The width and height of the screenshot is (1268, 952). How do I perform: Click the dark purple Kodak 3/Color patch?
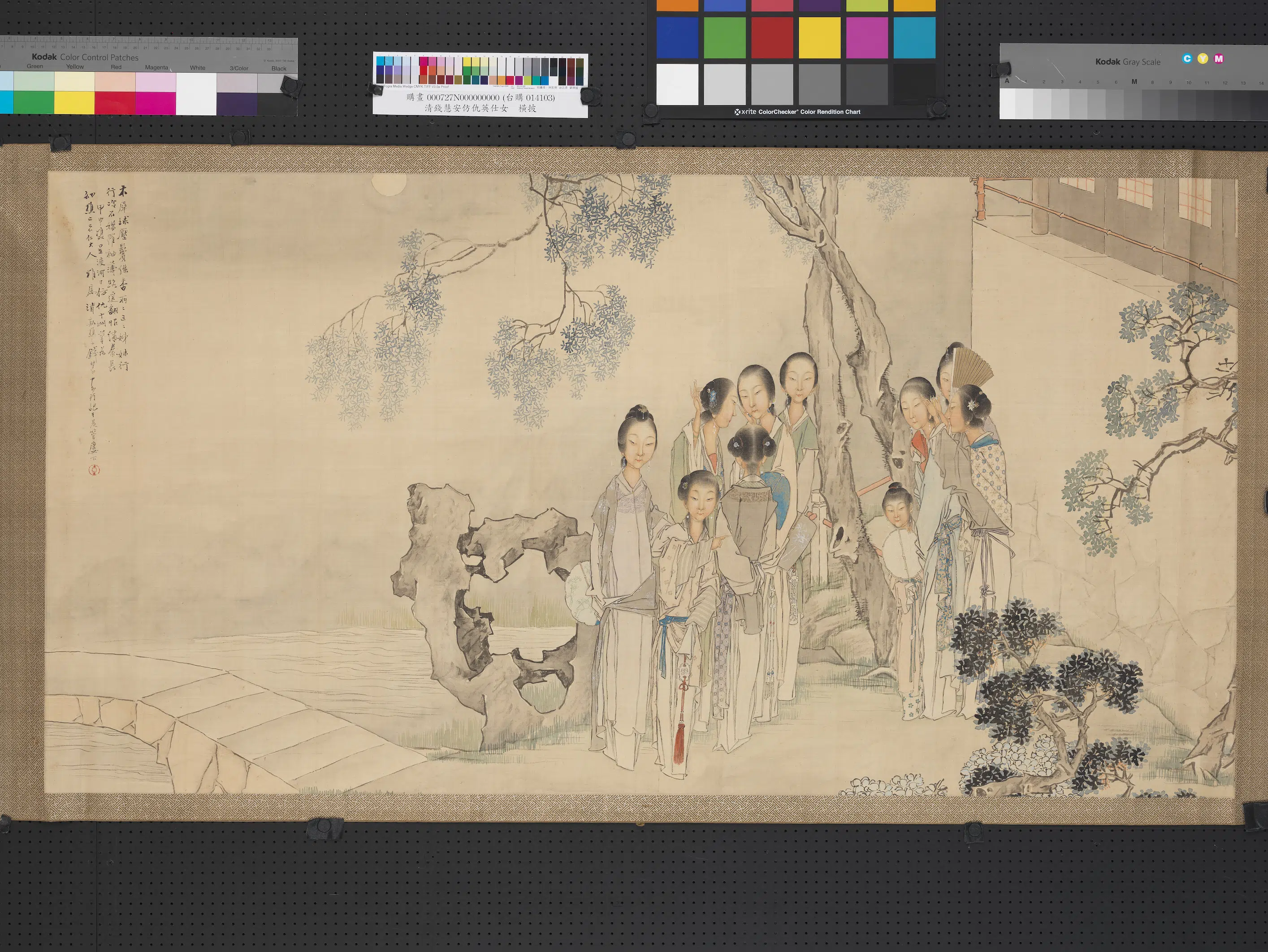click(x=237, y=103)
